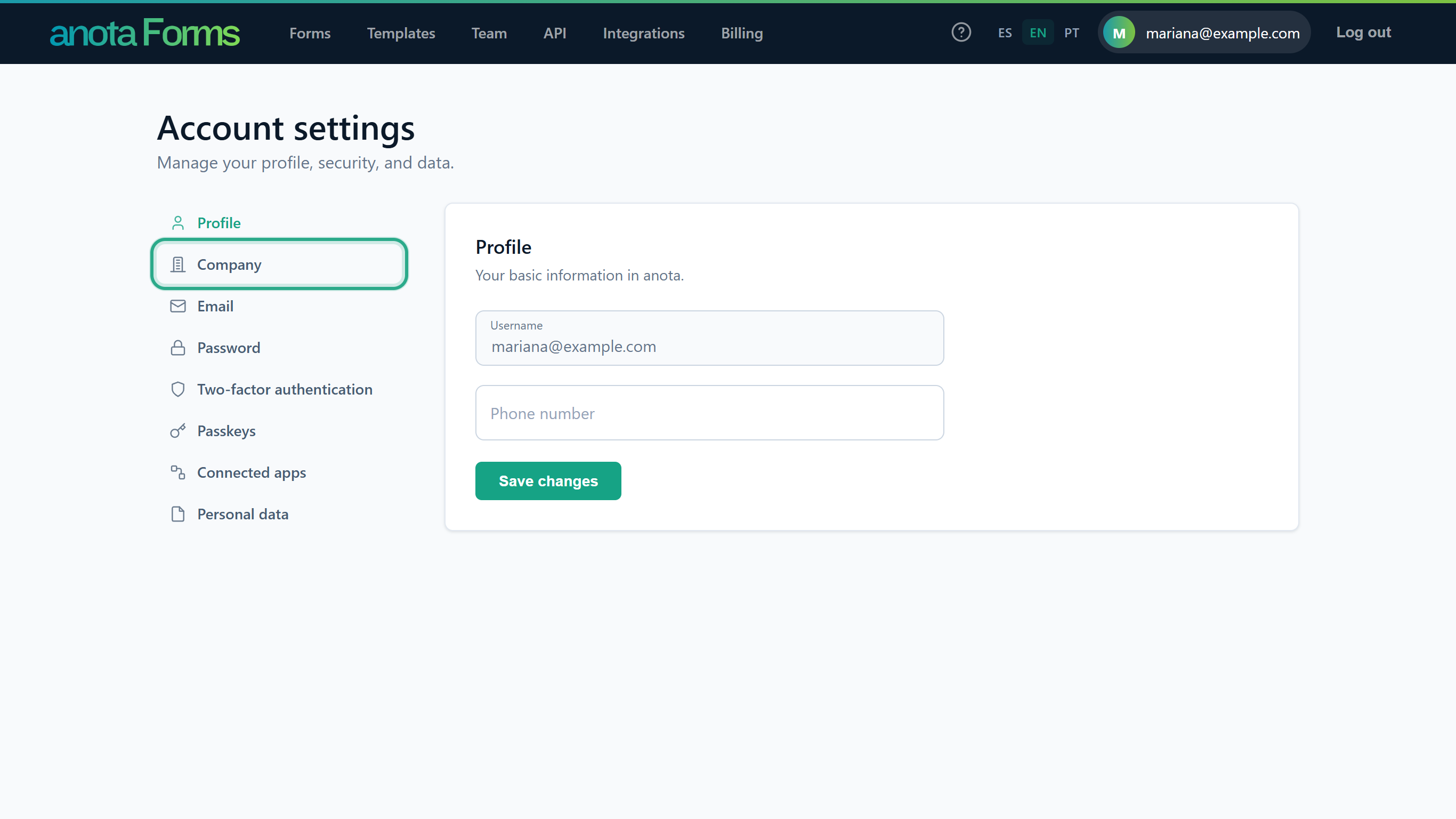Click the Passkeys key icon
1456x819 pixels.
click(x=178, y=431)
